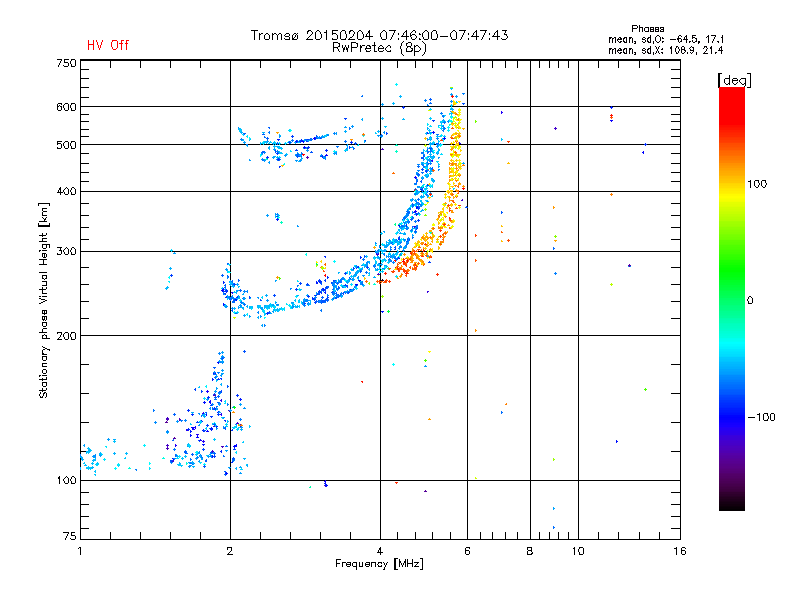Select the 'mean, sd,O: -64.5, 17.1' line
Screen dimensions: 800x600
pos(666,39)
